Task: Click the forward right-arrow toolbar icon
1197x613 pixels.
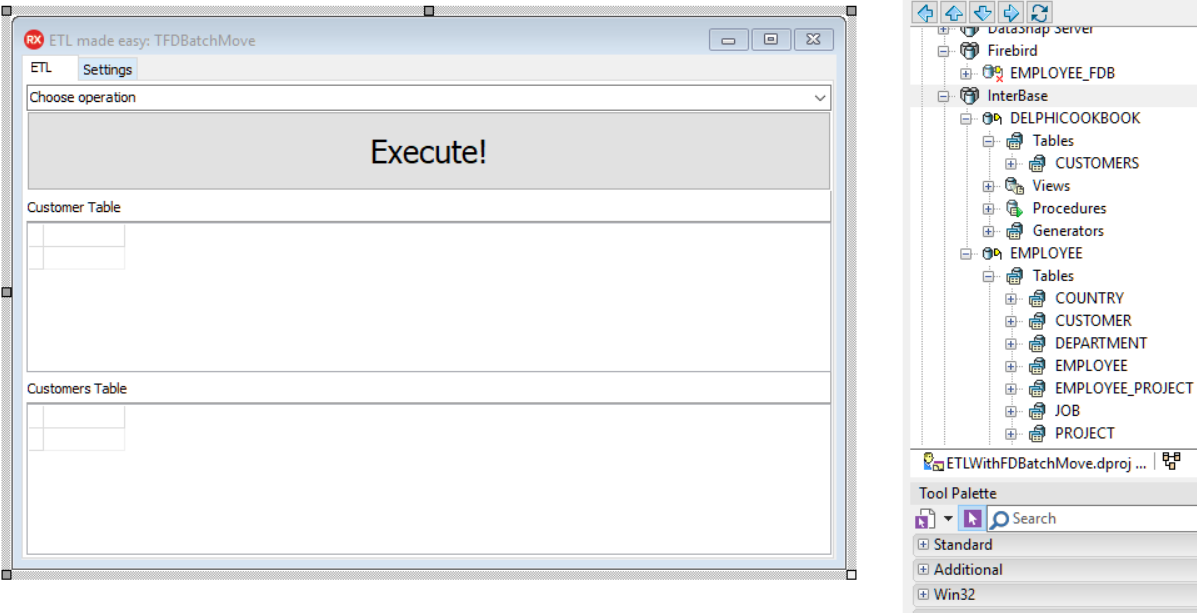Action: tap(1011, 12)
